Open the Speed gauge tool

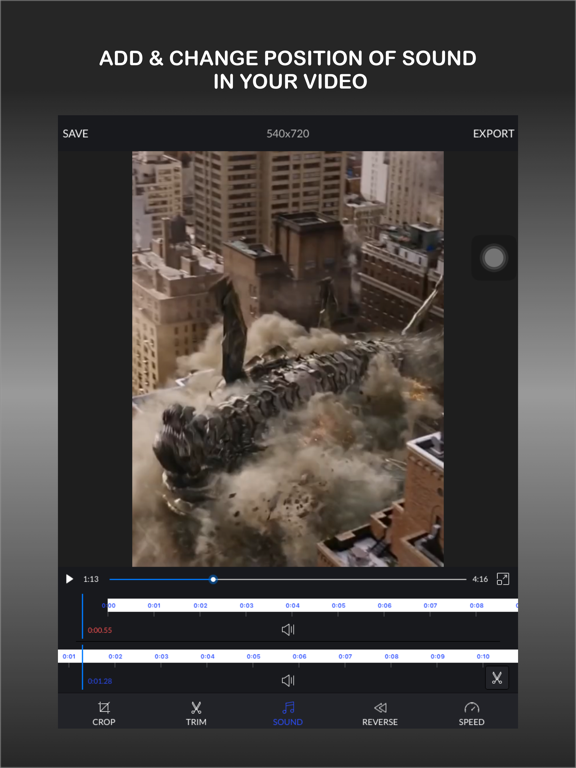tap(472, 713)
